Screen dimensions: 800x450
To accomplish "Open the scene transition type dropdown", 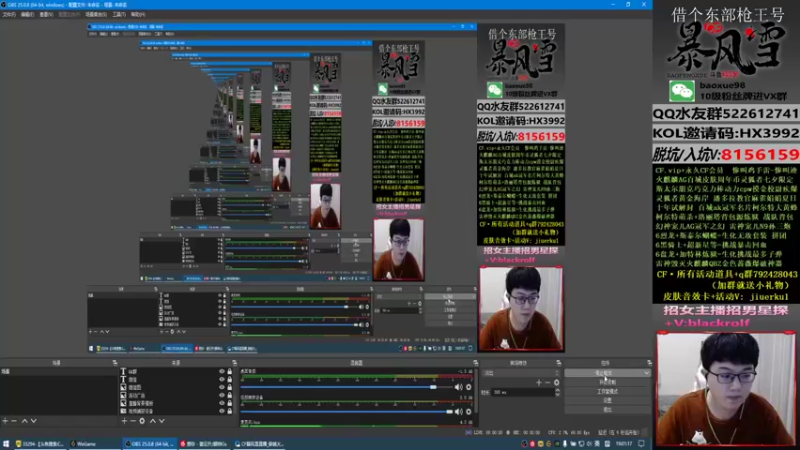I will point(521,373).
